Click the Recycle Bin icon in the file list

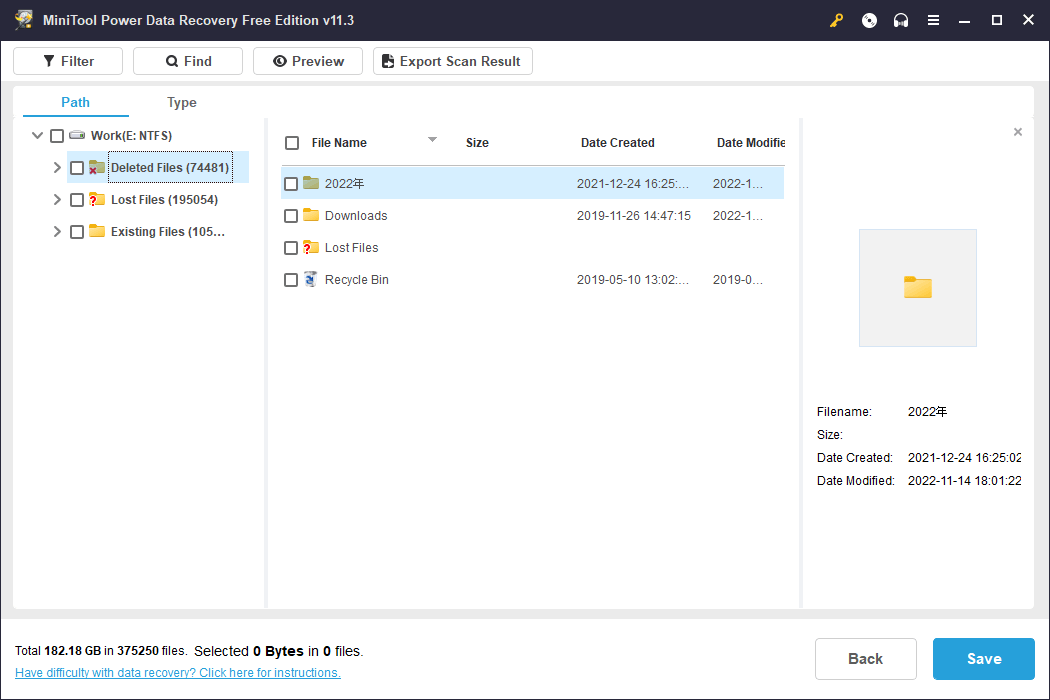(309, 279)
